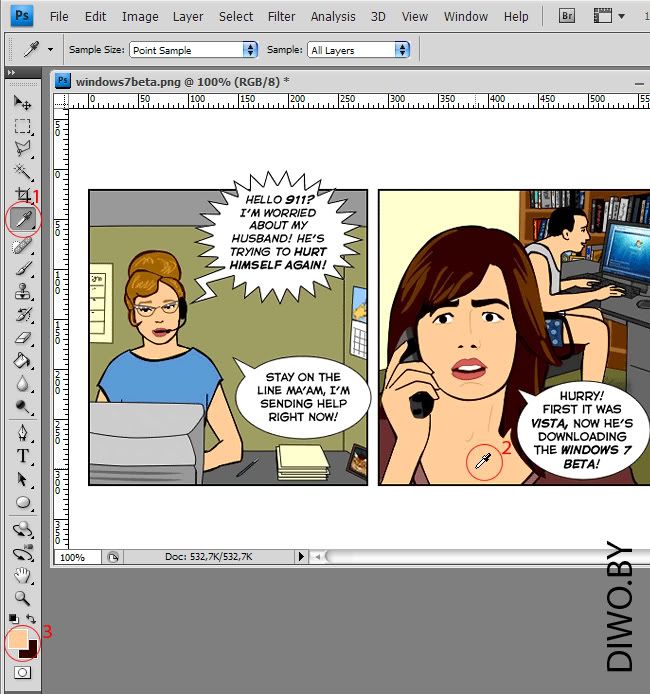Select the Healing Brush tool
This screenshot has height=694, width=650.
(22, 245)
